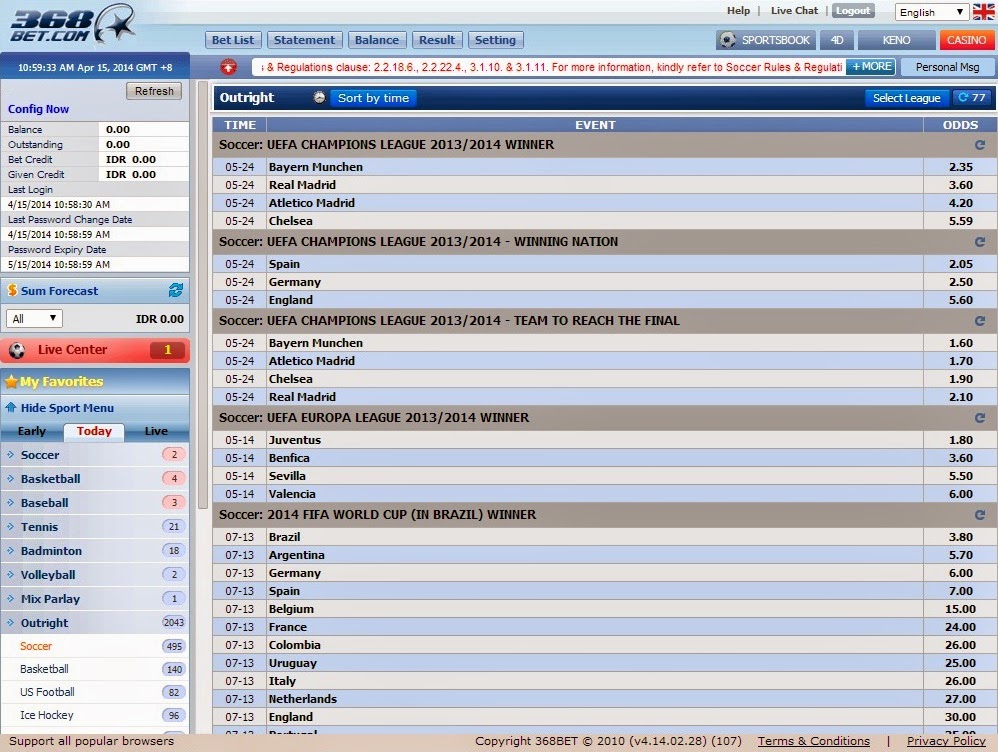The width and height of the screenshot is (998, 752).
Task: Open the Setting menu
Action: click(x=495, y=40)
